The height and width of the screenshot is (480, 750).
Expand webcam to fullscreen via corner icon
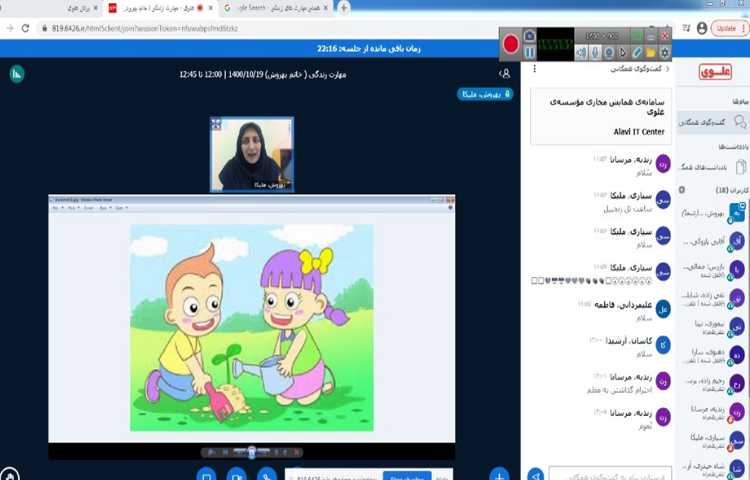coord(216,124)
